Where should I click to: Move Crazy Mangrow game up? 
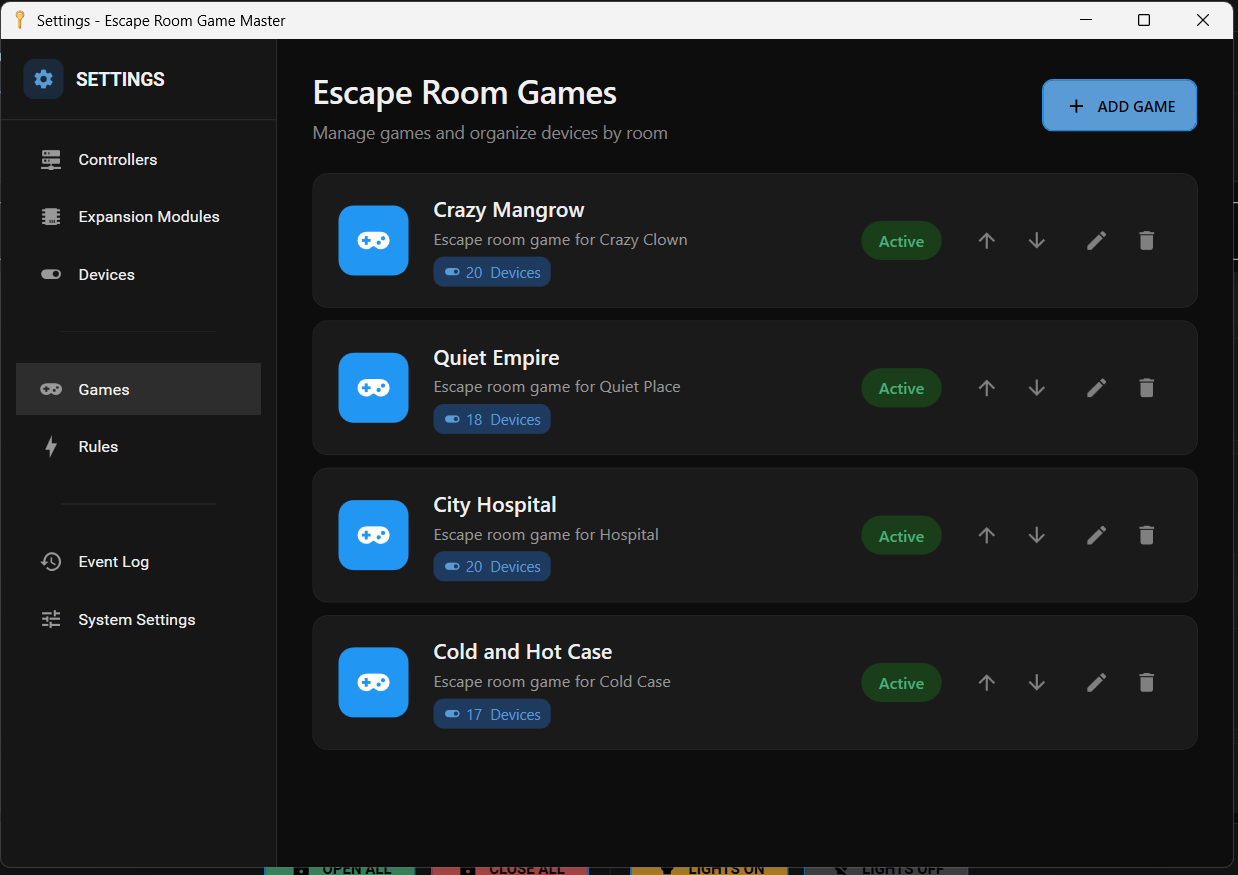coord(987,241)
